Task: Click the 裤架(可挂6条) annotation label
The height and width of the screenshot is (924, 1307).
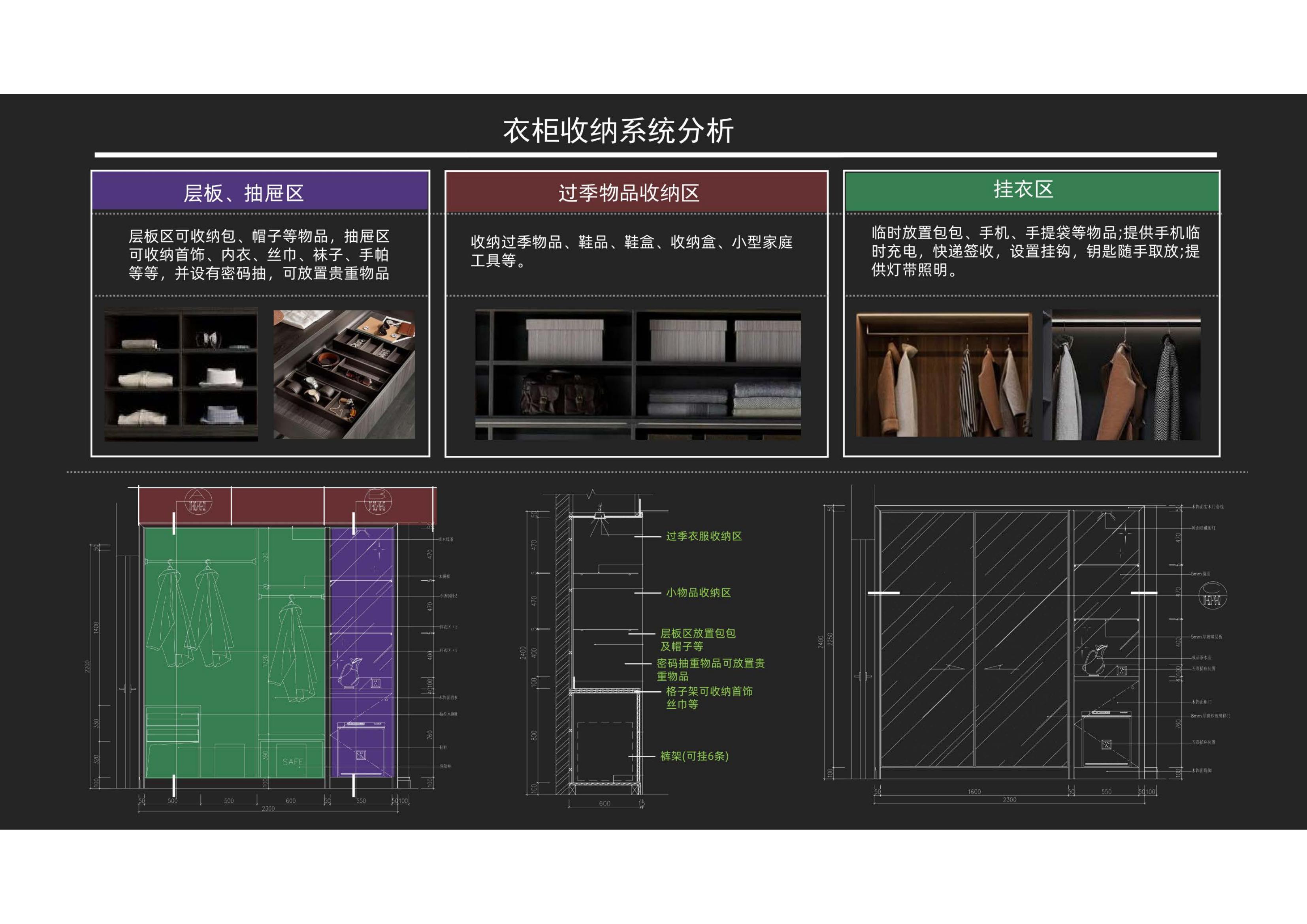Action: 694,756
